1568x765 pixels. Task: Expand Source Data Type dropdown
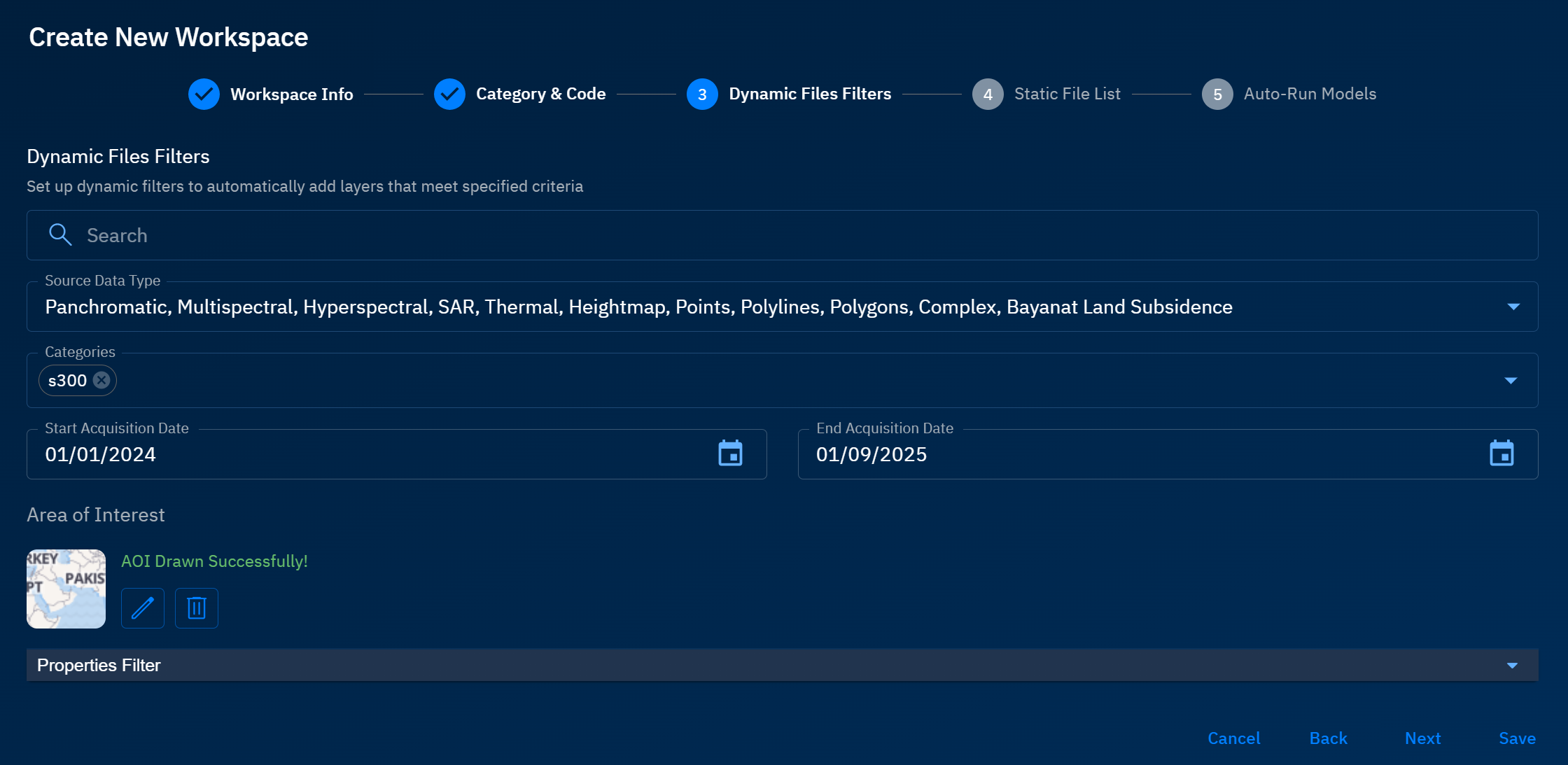1513,307
